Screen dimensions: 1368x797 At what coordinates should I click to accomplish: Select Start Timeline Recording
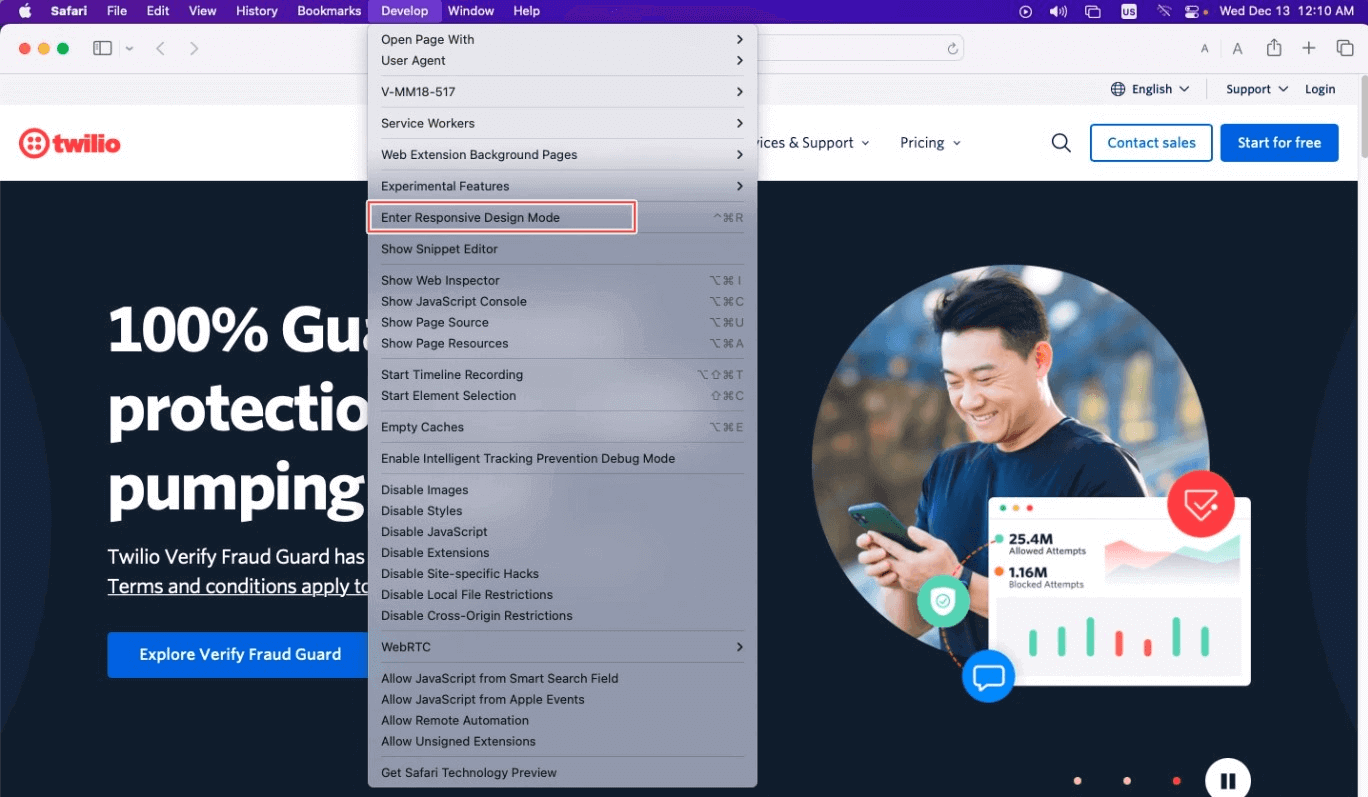click(562, 374)
